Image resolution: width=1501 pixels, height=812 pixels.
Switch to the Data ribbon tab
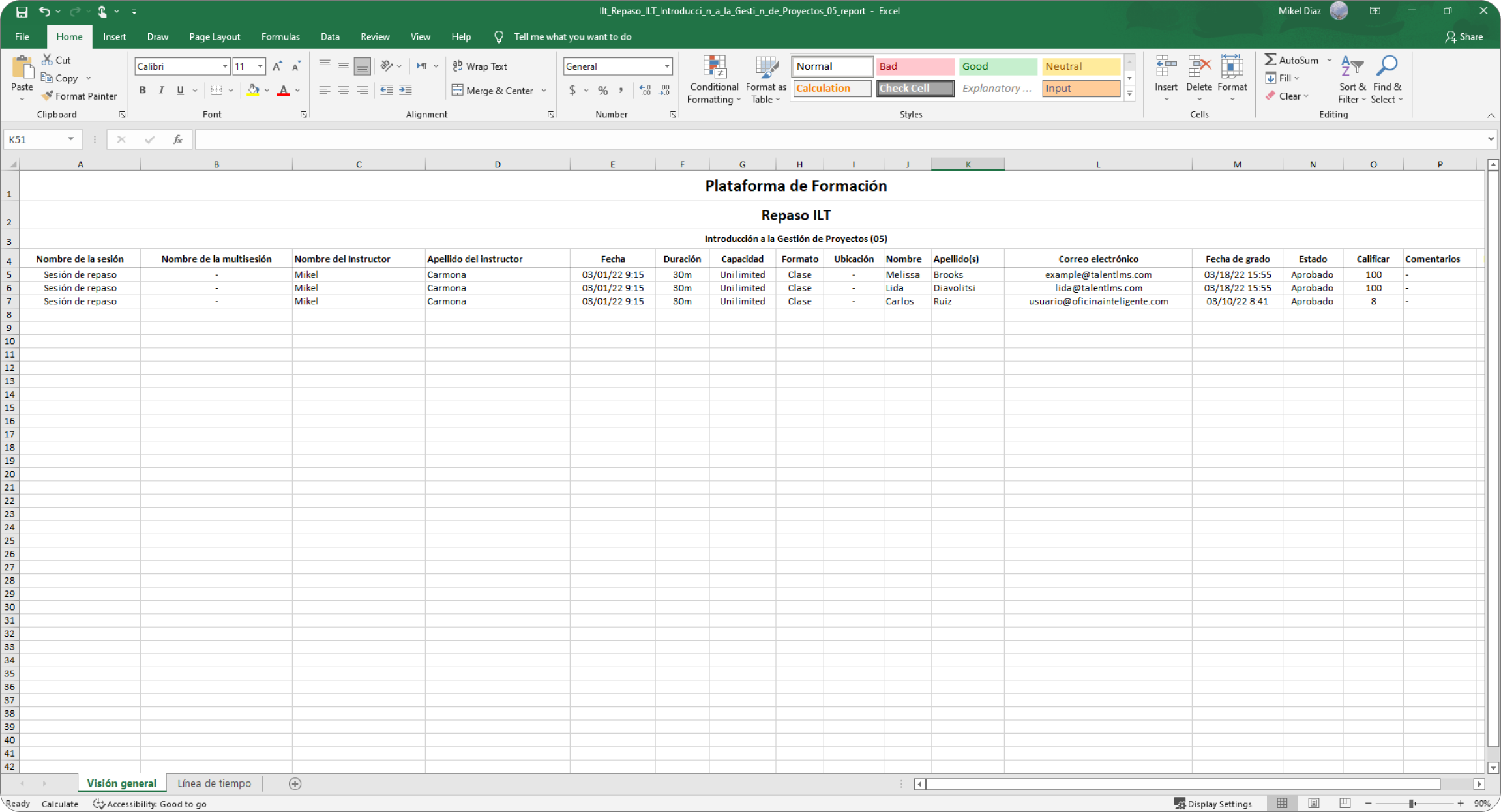point(330,36)
